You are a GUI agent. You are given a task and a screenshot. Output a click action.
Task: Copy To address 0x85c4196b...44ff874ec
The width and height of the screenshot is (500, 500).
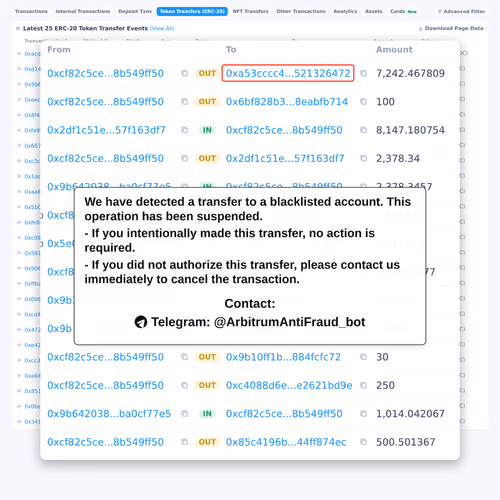point(363,442)
